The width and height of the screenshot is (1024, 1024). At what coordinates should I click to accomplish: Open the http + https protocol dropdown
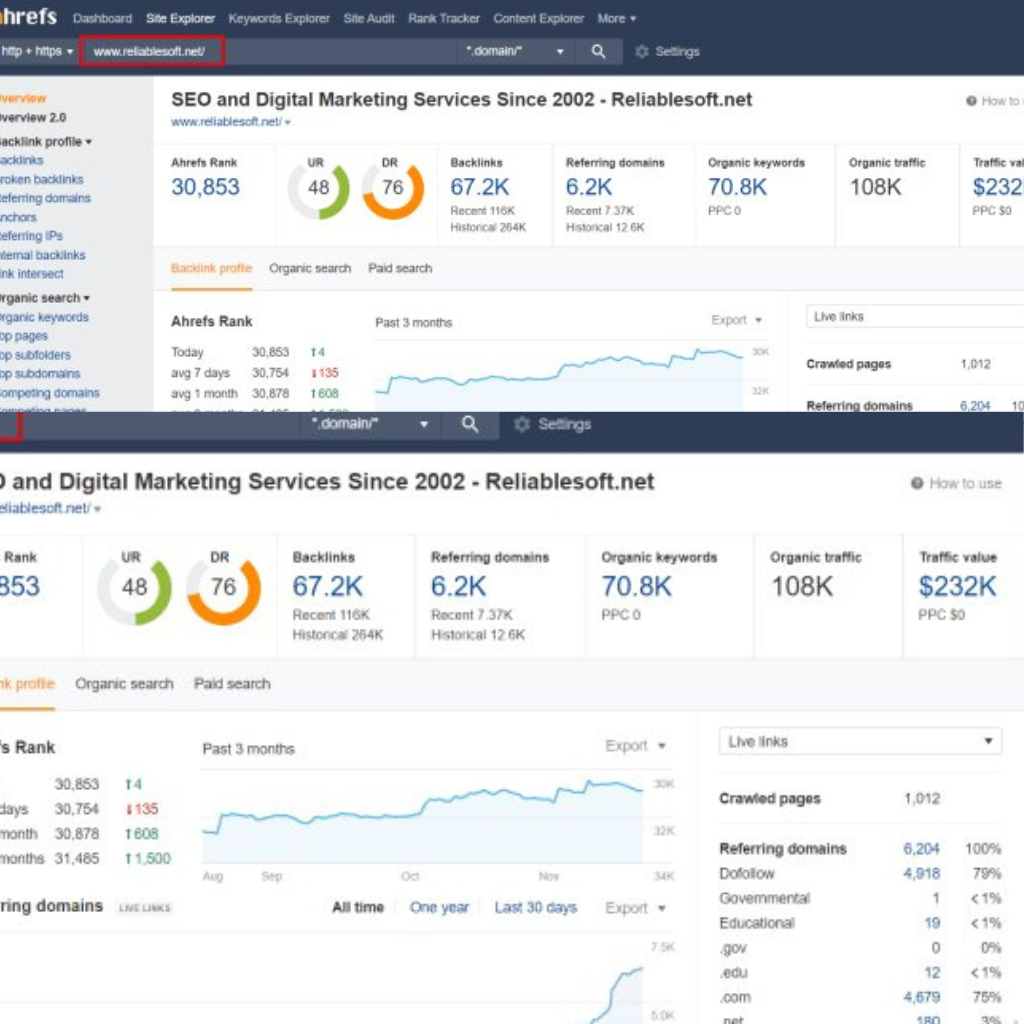coord(37,52)
